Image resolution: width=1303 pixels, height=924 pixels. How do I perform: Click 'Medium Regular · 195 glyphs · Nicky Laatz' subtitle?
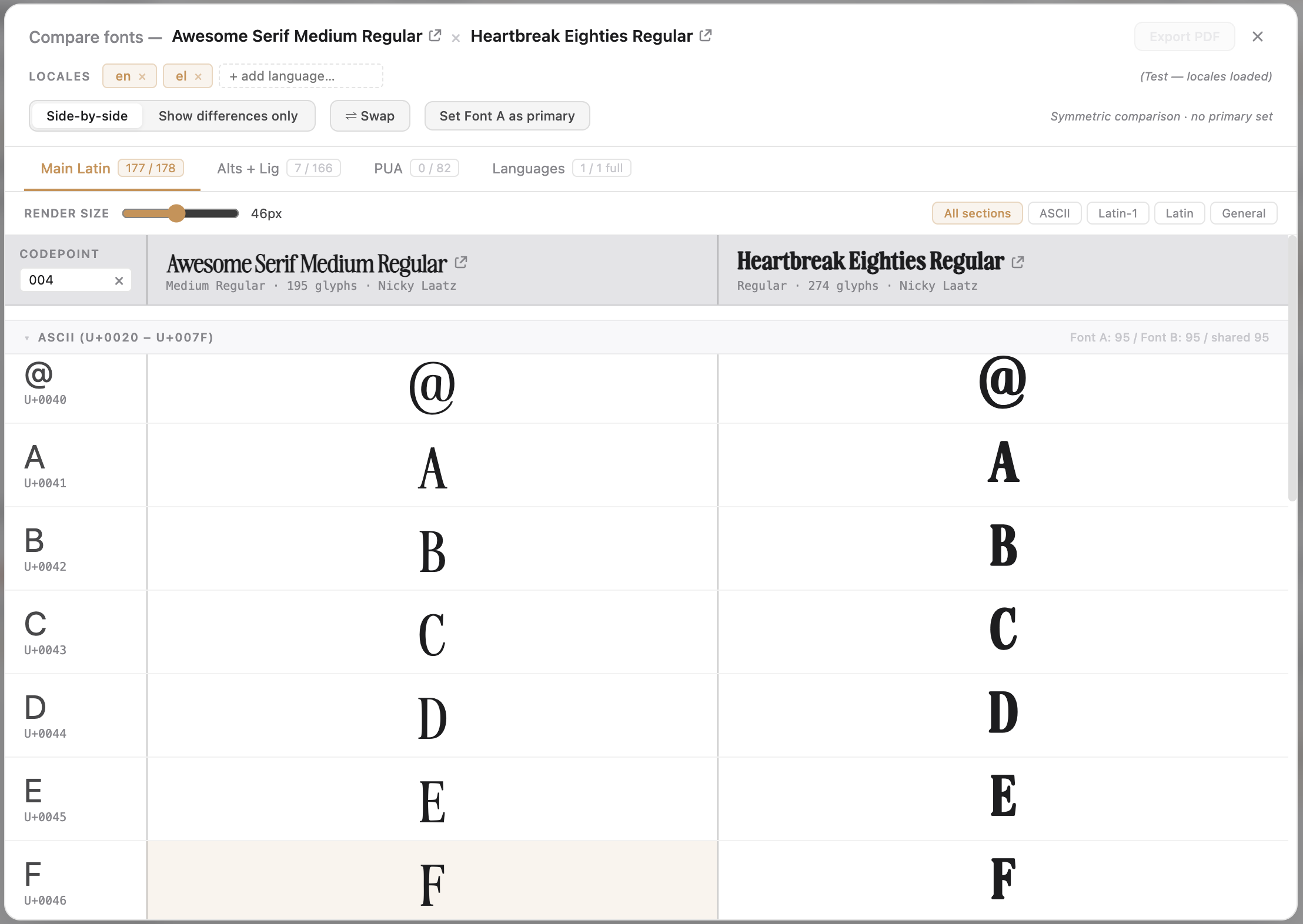311,286
